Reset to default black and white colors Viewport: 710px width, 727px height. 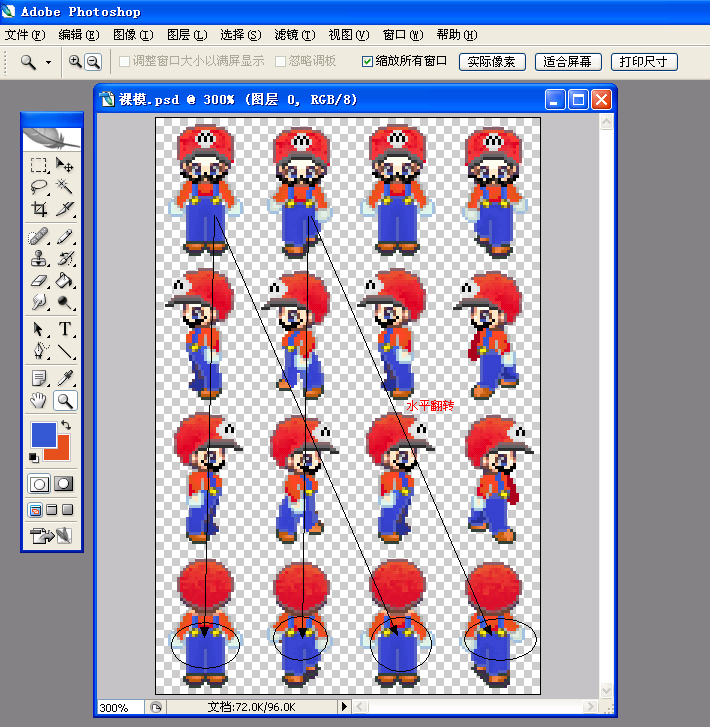[x=33, y=457]
